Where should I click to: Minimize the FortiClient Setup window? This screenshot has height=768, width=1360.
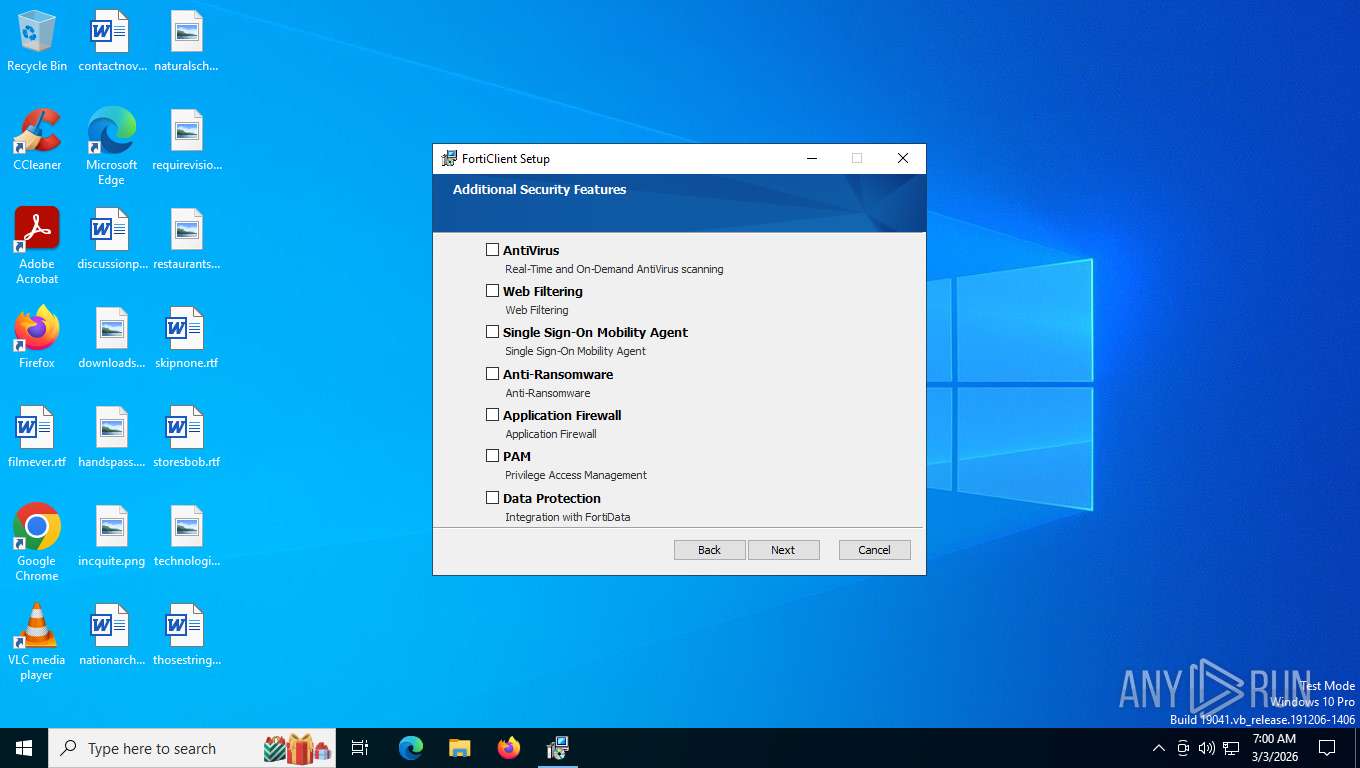coord(812,158)
